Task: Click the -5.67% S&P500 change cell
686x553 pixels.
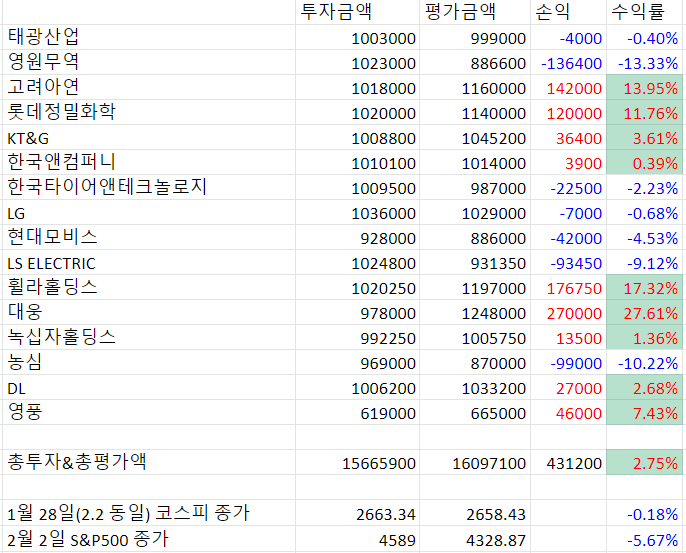Action: click(x=644, y=539)
